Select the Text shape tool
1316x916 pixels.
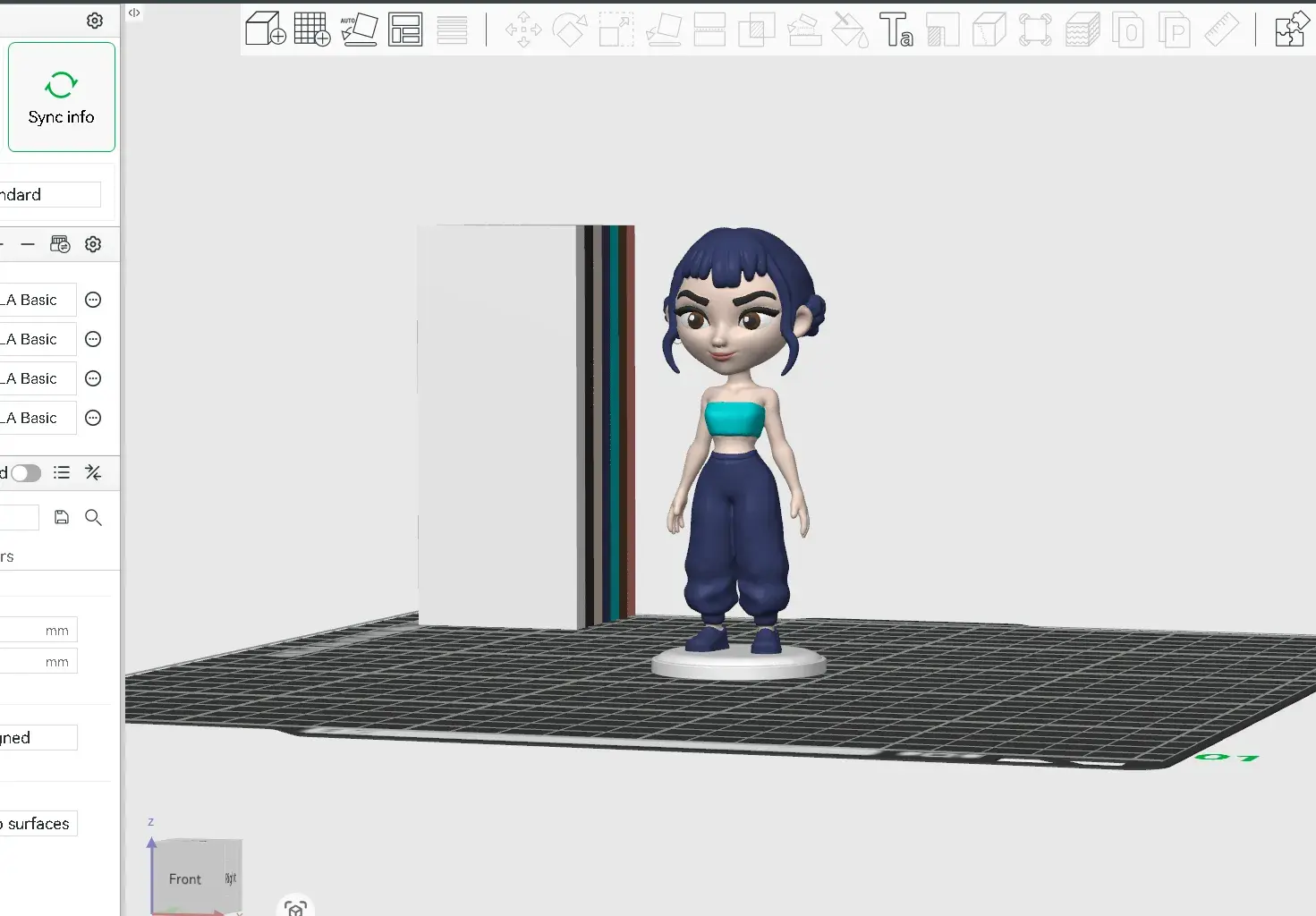[x=896, y=30]
